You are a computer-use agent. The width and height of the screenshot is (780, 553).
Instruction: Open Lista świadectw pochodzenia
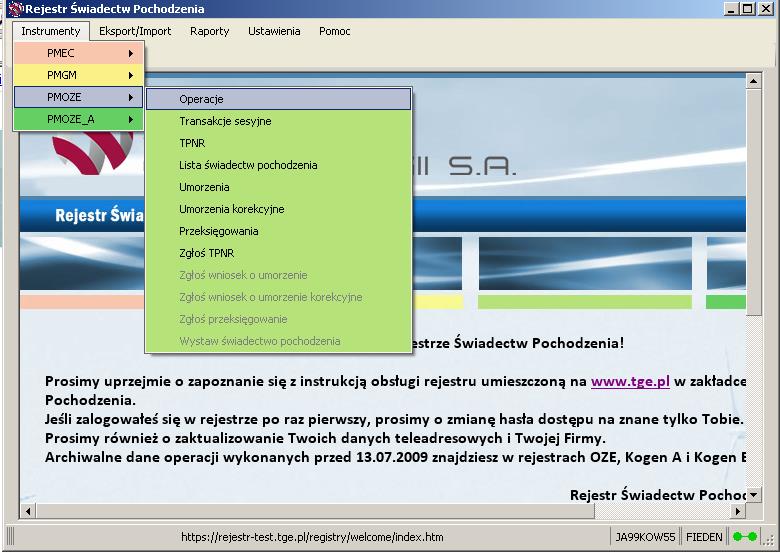pos(279,165)
